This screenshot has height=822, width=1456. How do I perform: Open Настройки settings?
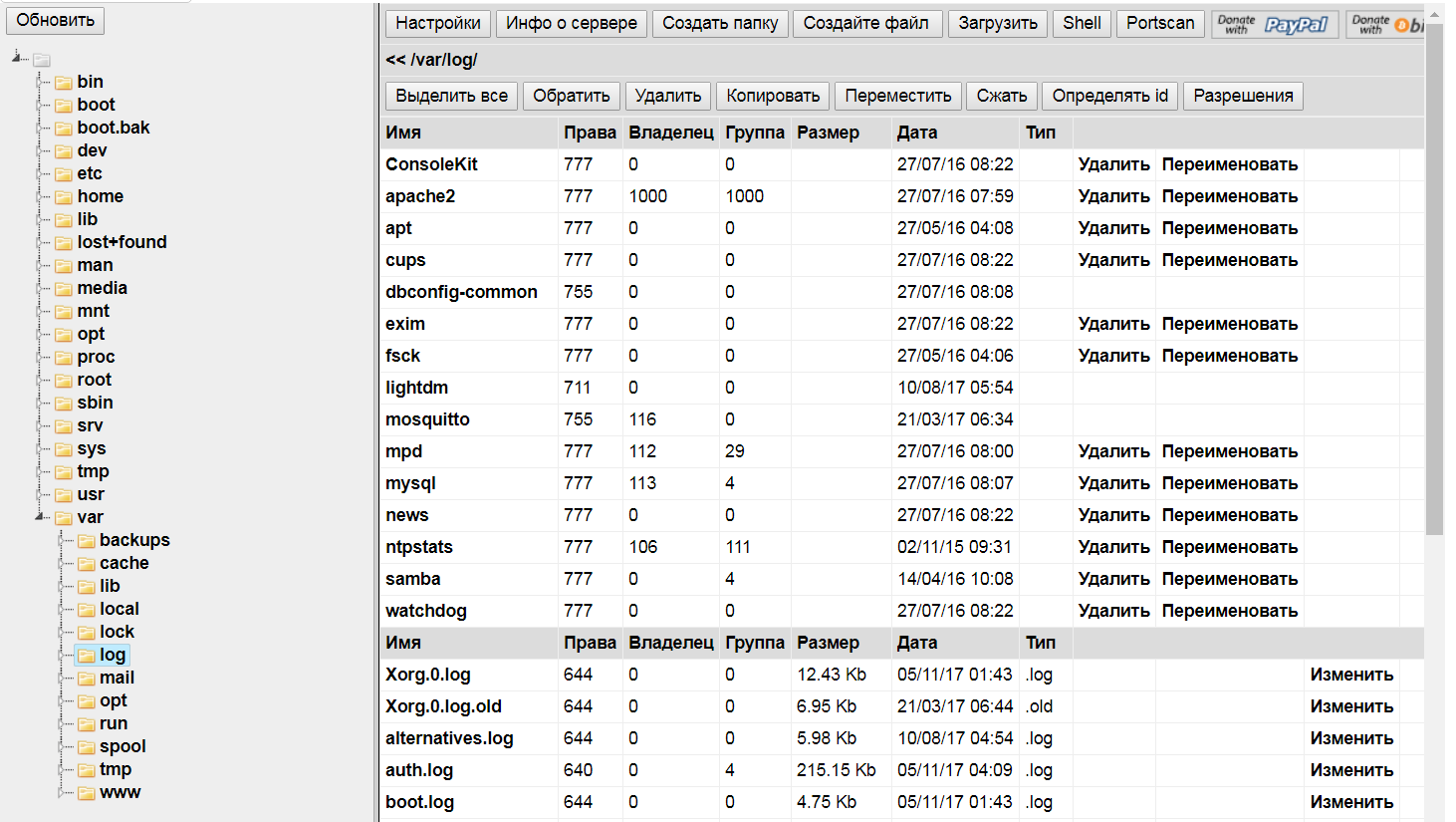pos(438,23)
